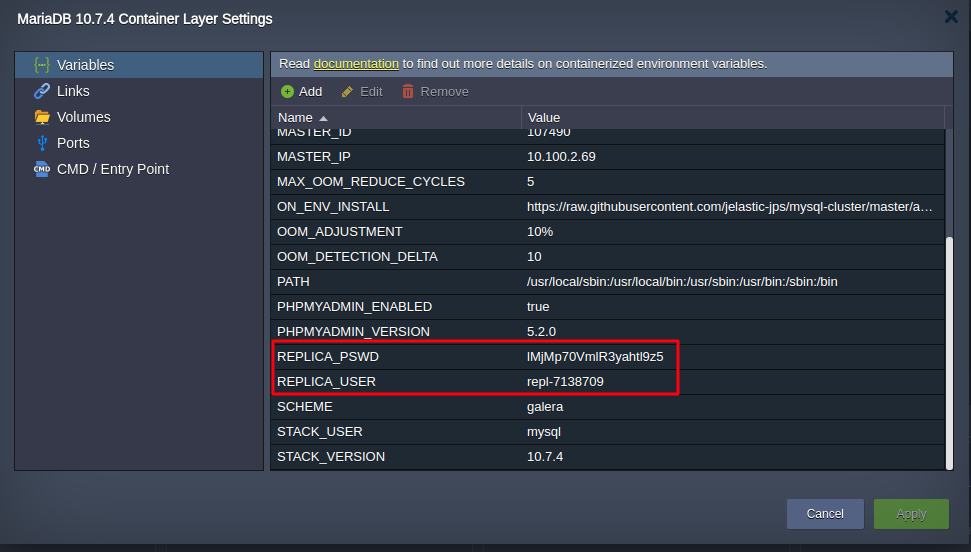Select the STACK_VERSION variable row
Image resolution: width=971 pixels, height=552 pixels.
click(x=608, y=457)
